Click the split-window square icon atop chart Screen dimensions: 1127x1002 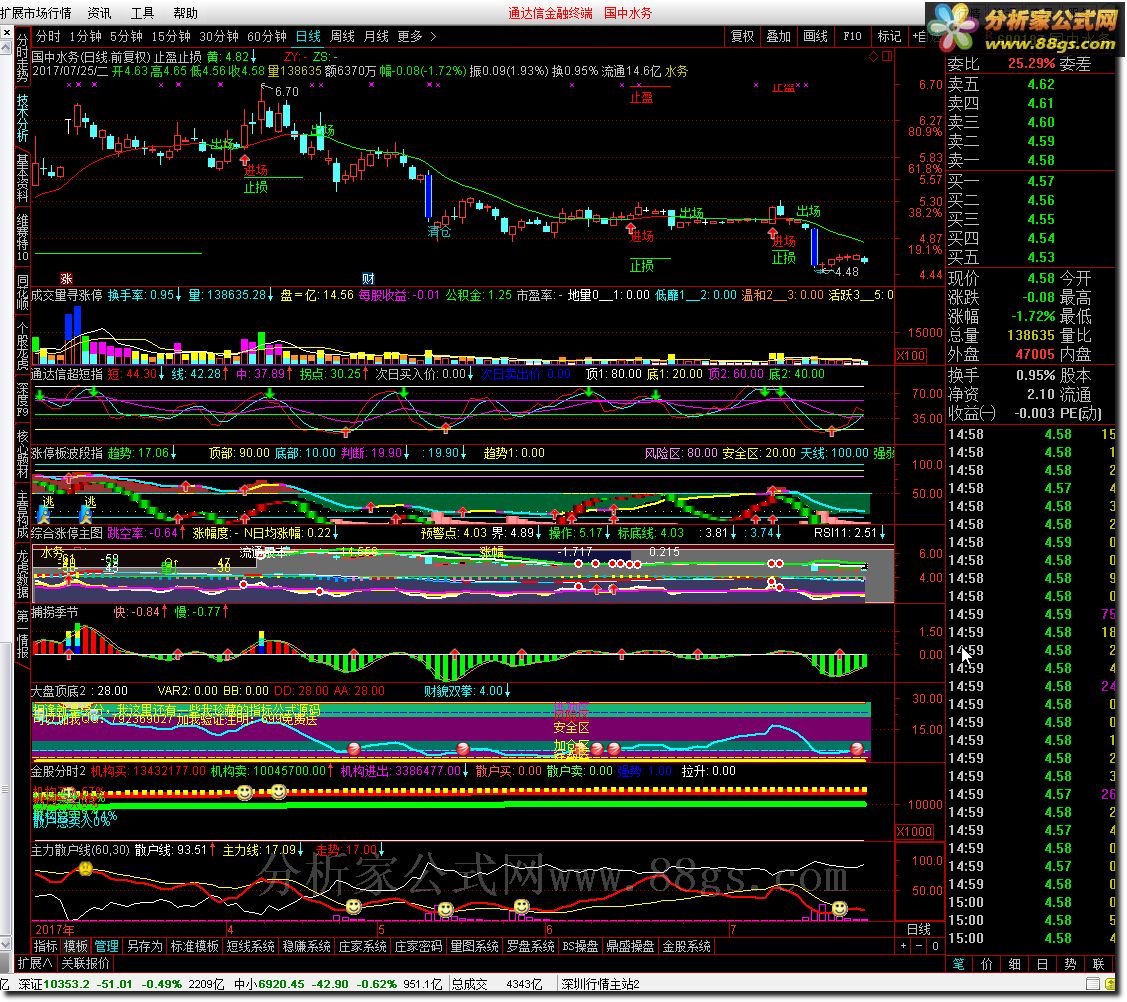coord(886,56)
